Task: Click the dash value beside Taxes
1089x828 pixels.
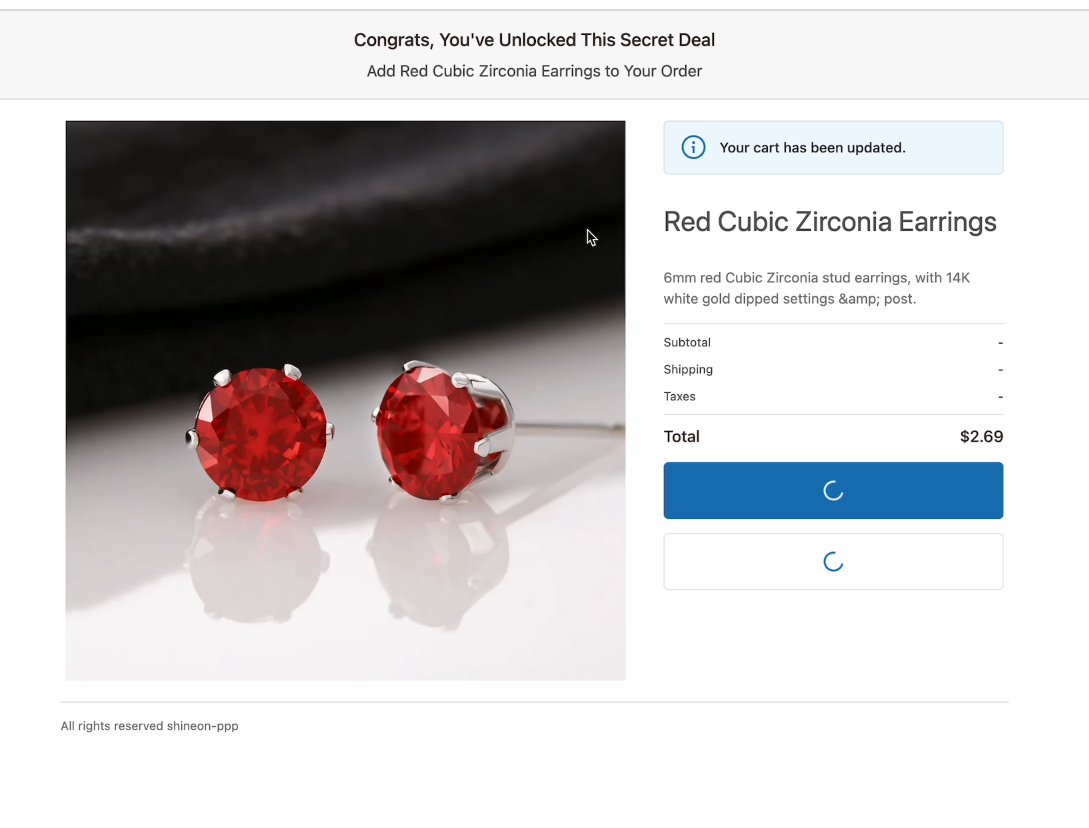Action: coord(1000,397)
